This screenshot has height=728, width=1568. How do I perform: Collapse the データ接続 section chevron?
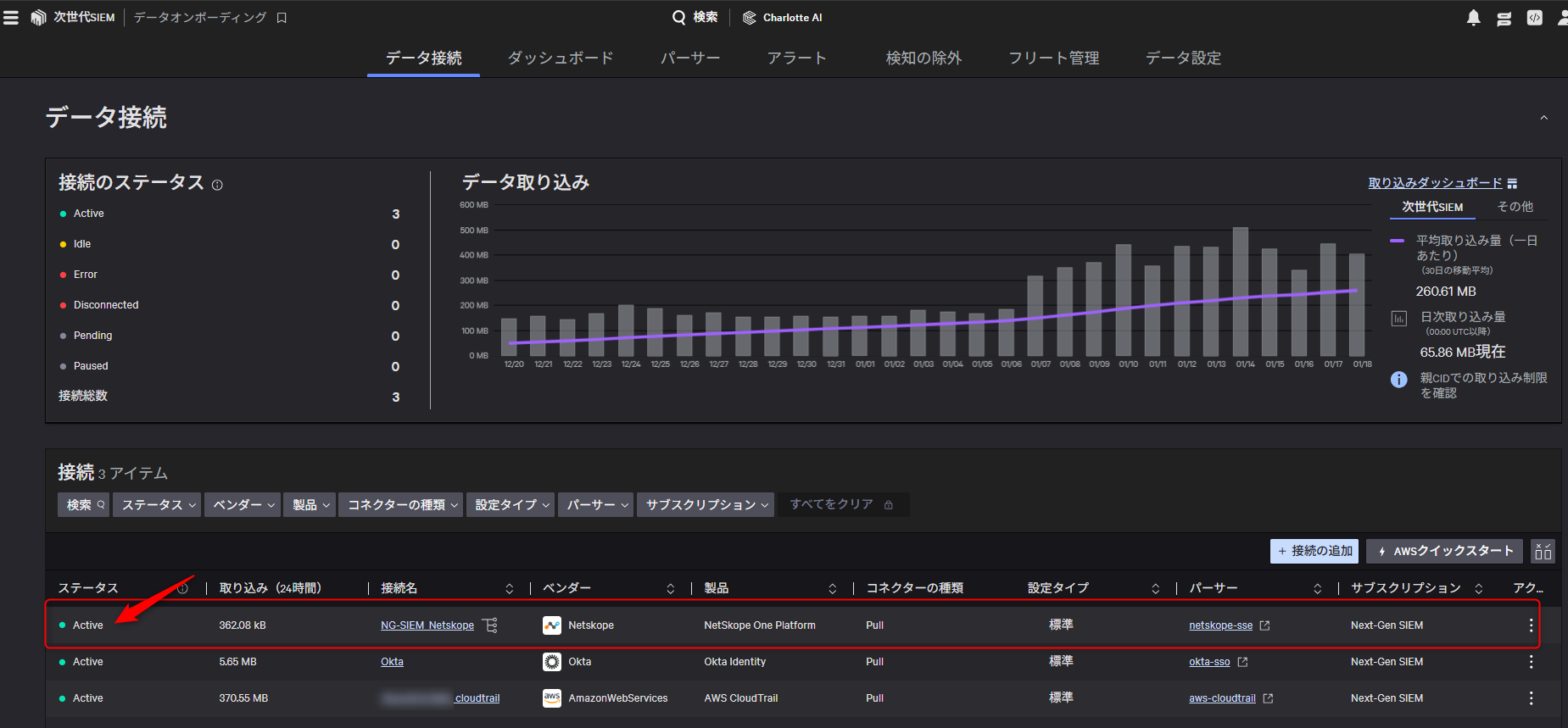click(x=1543, y=118)
